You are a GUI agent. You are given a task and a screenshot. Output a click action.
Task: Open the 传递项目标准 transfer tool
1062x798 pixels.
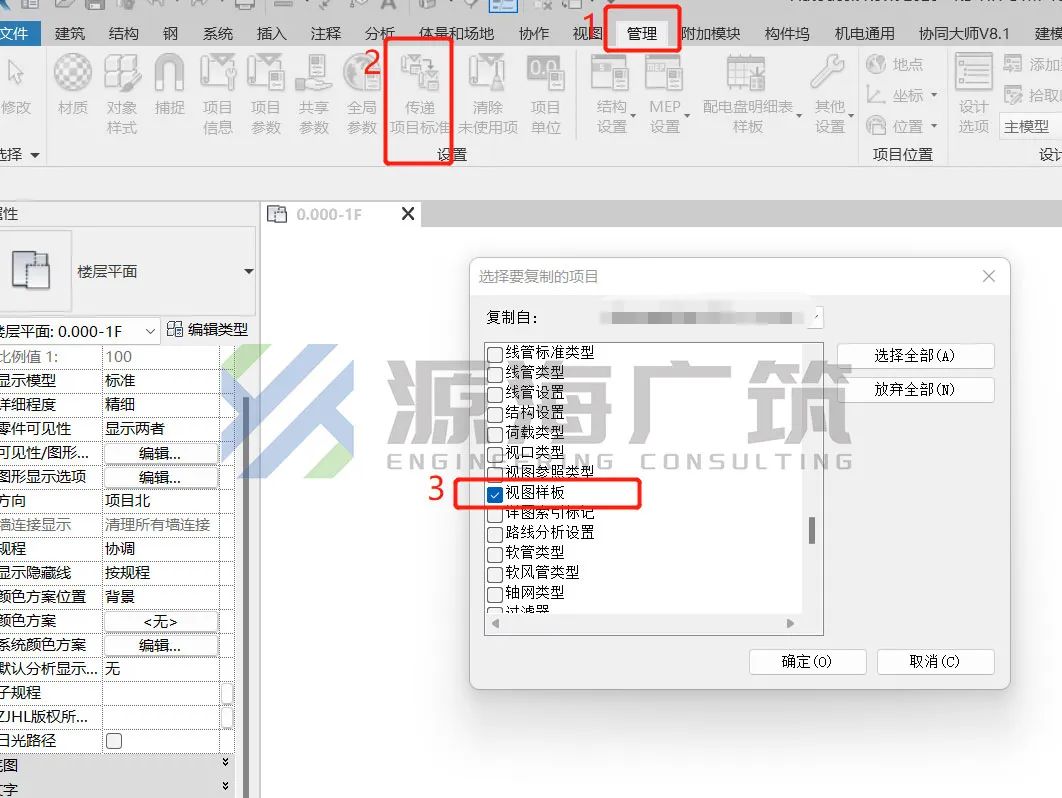(x=420, y=95)
